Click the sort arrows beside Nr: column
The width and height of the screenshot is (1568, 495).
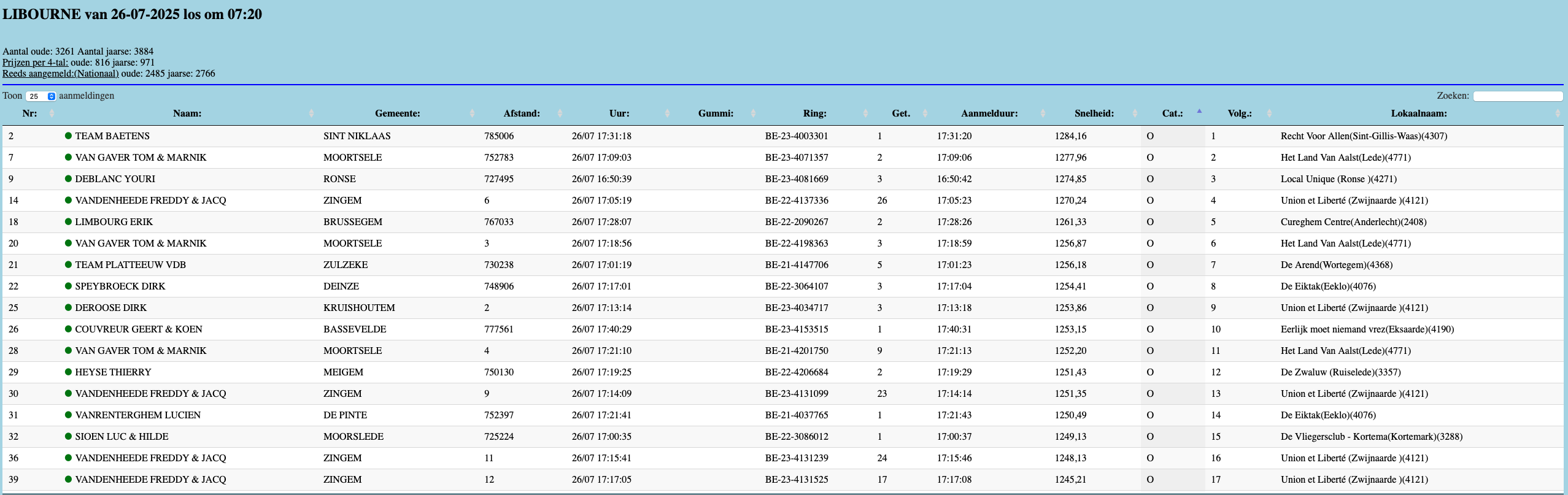point(52,113)
